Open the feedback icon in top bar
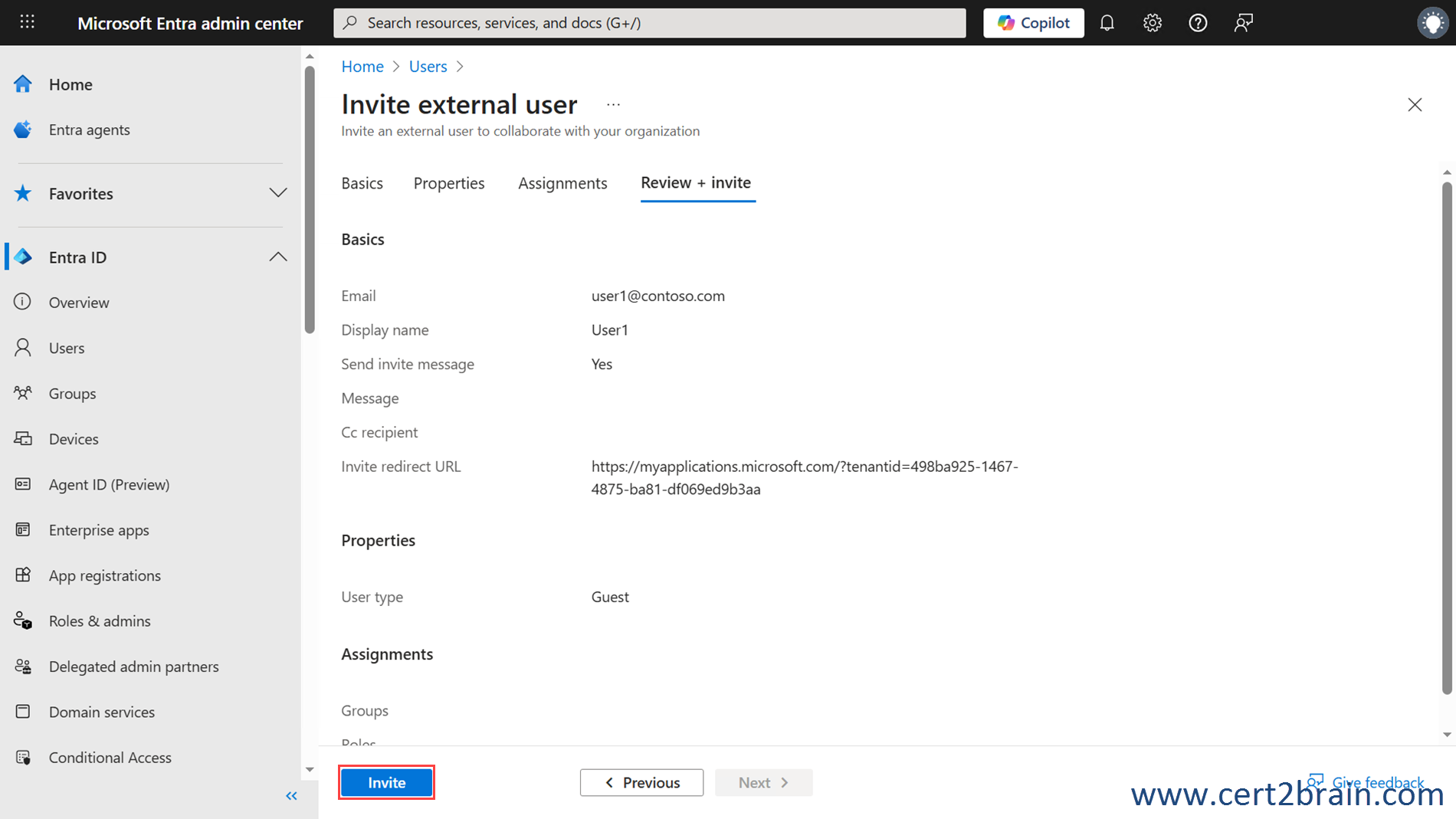 click(x=1243, y=23)
